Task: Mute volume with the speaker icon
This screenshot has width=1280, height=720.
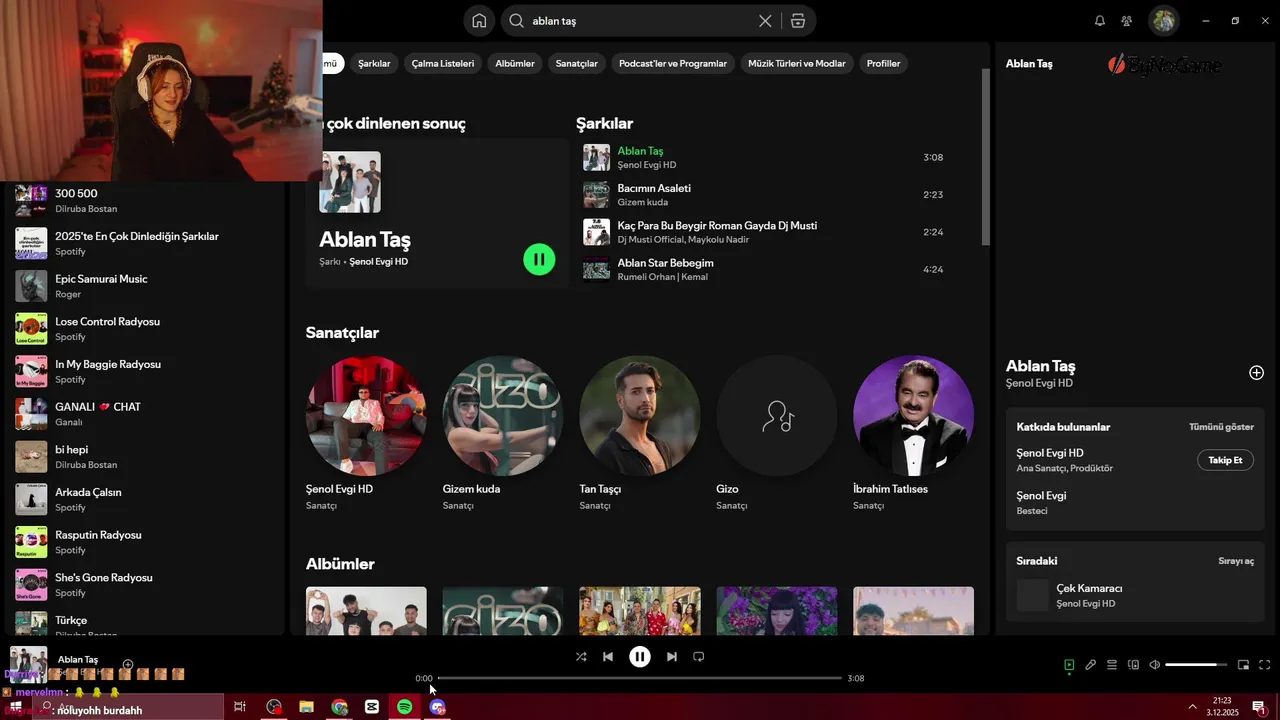Action: tap(1154, 665)
